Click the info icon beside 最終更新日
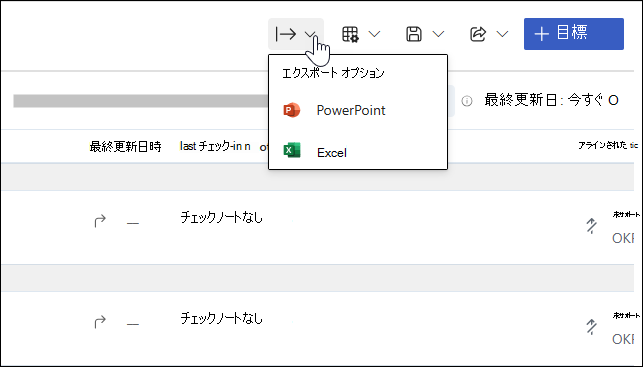The image size is (643, 367). pyautogui.click(x=467, y=101)
